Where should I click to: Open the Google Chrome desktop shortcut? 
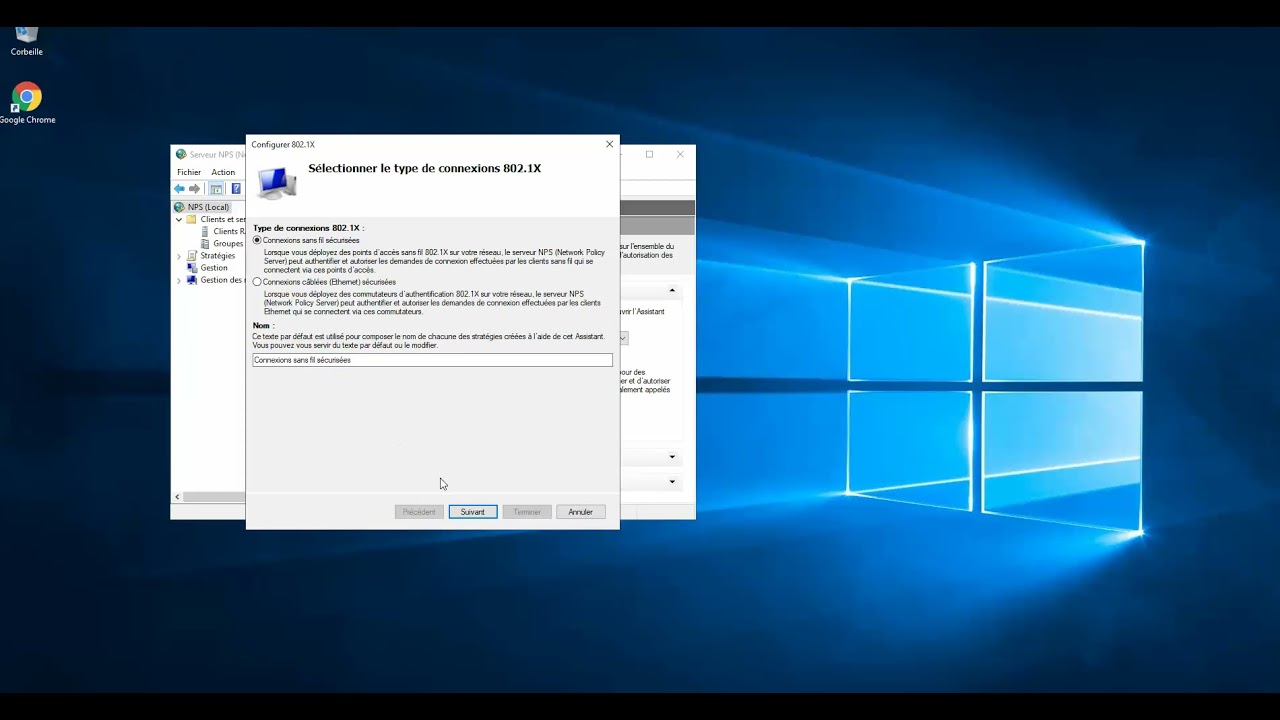point(27,103)
